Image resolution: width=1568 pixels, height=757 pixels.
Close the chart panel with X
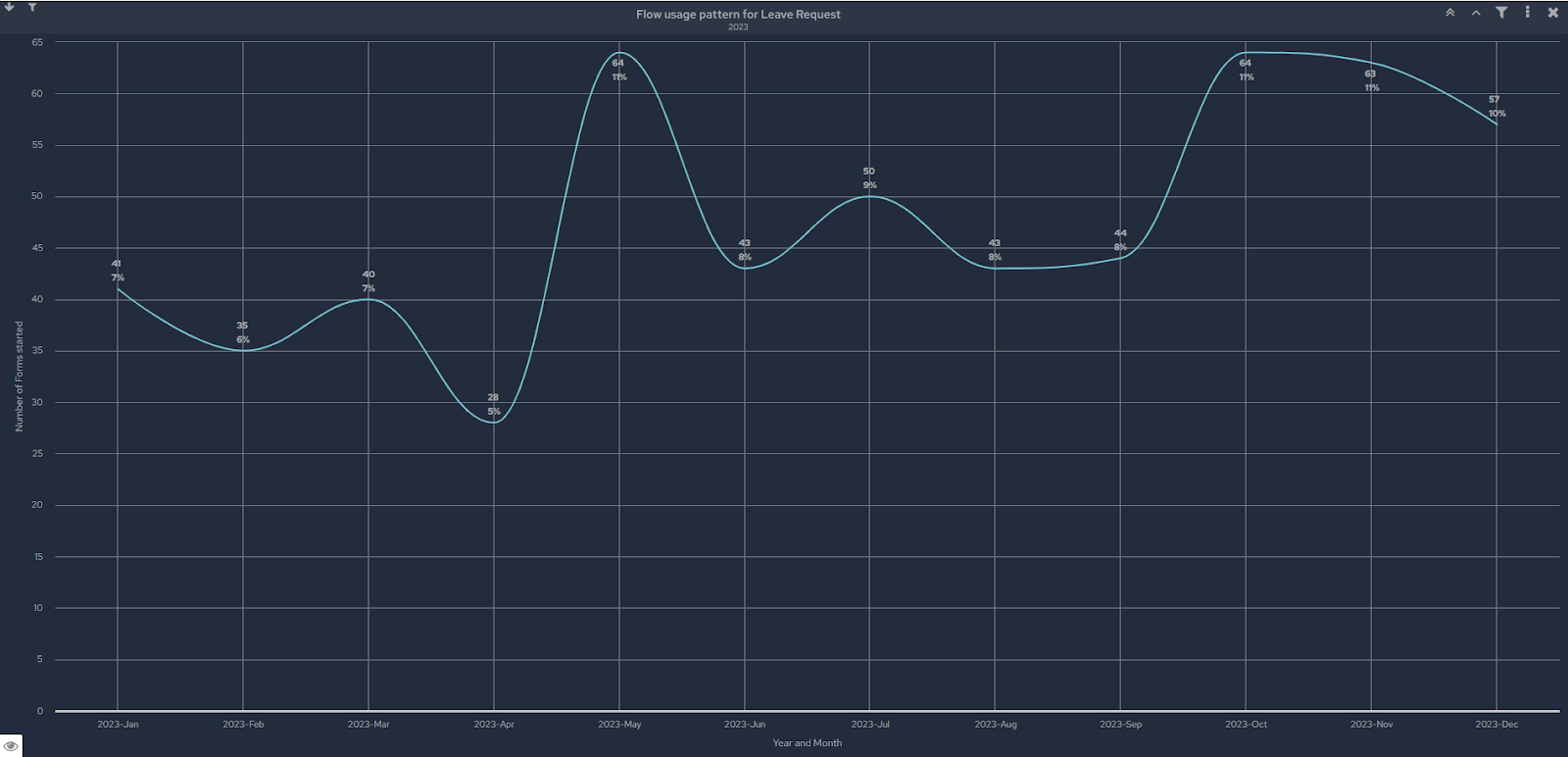[x=1553, y=13]
